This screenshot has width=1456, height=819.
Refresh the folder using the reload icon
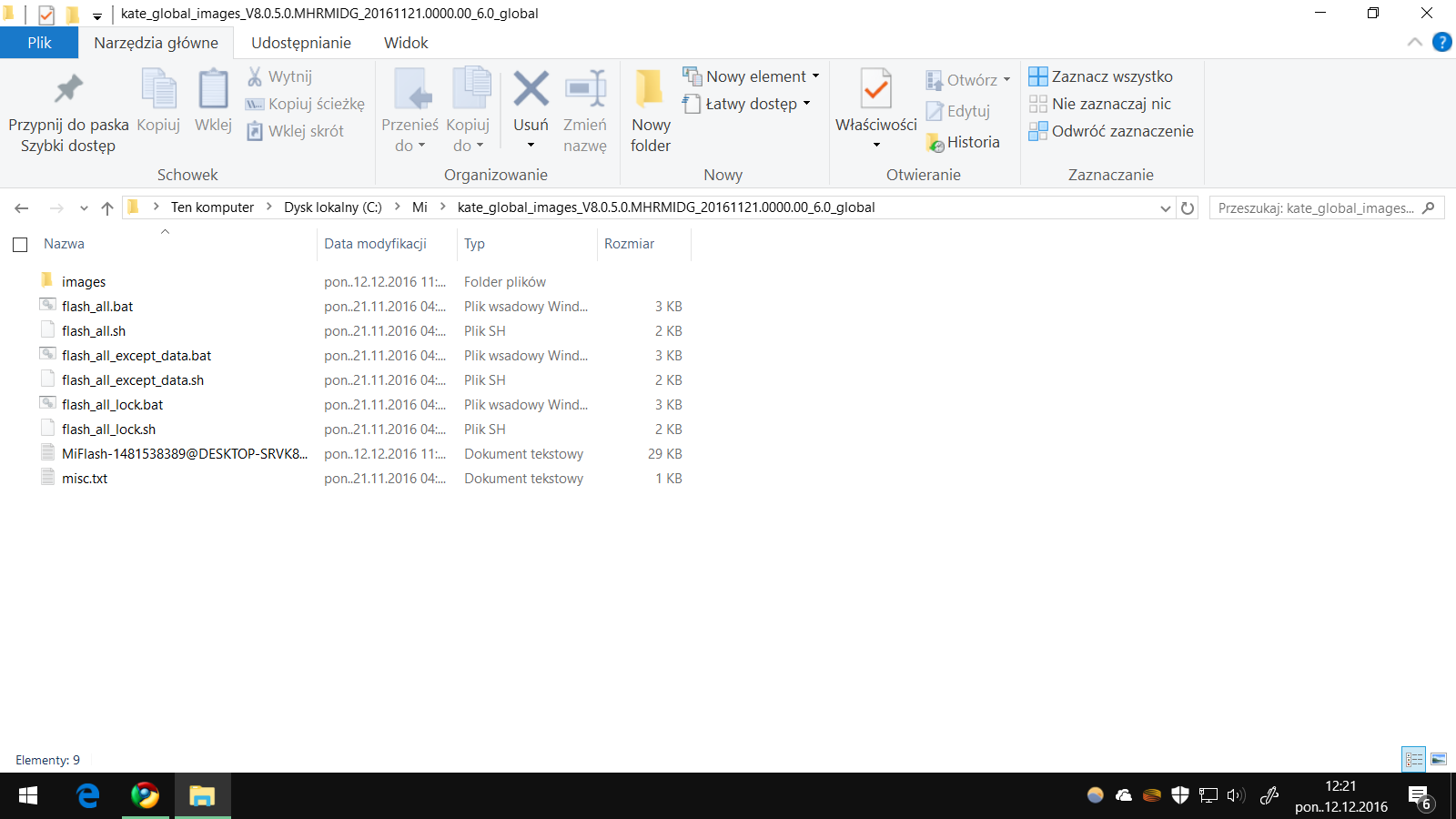(x=1188, y=208)
